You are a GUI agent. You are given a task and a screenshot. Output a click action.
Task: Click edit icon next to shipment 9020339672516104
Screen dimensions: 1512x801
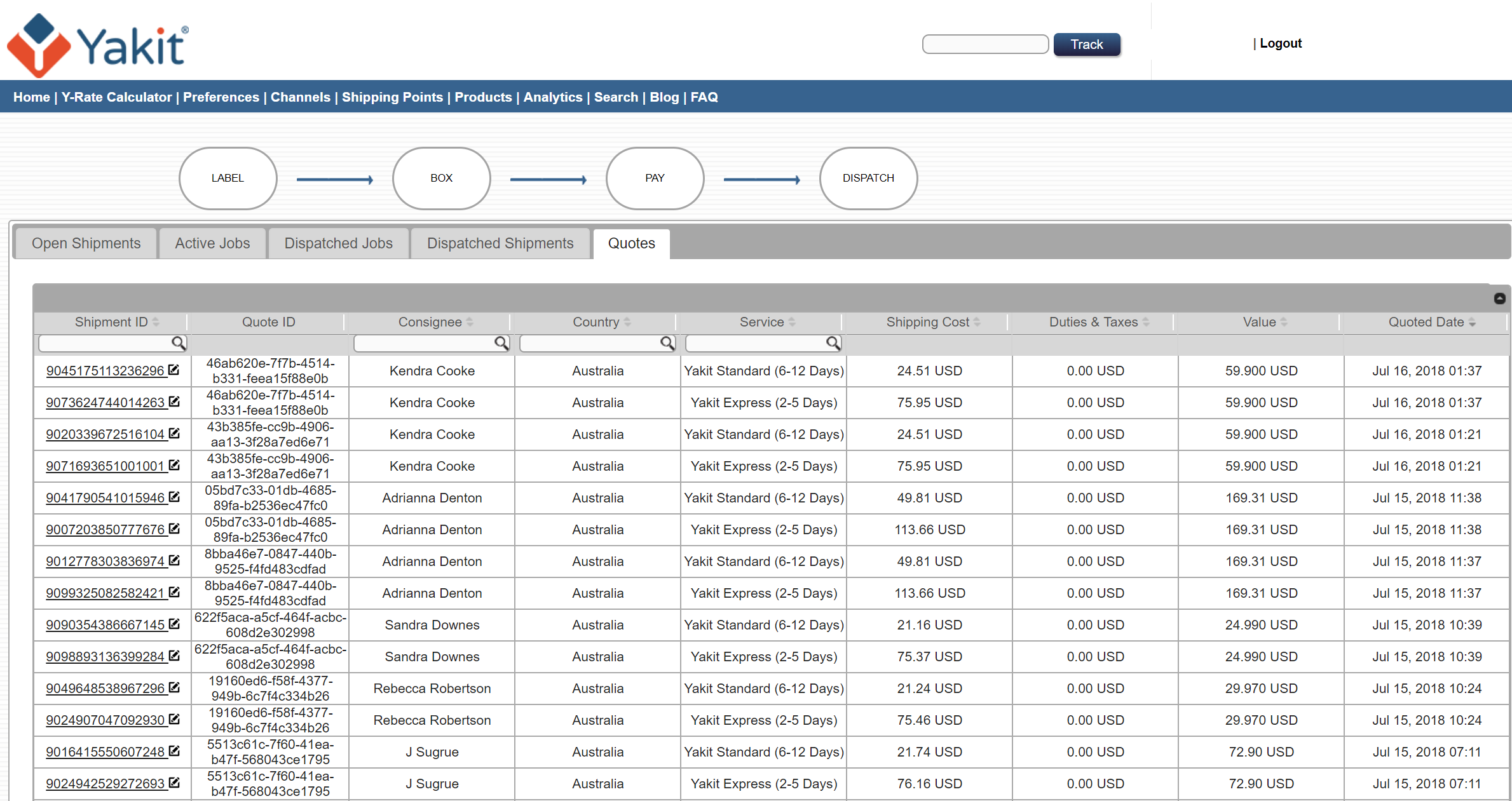[174, 433]
